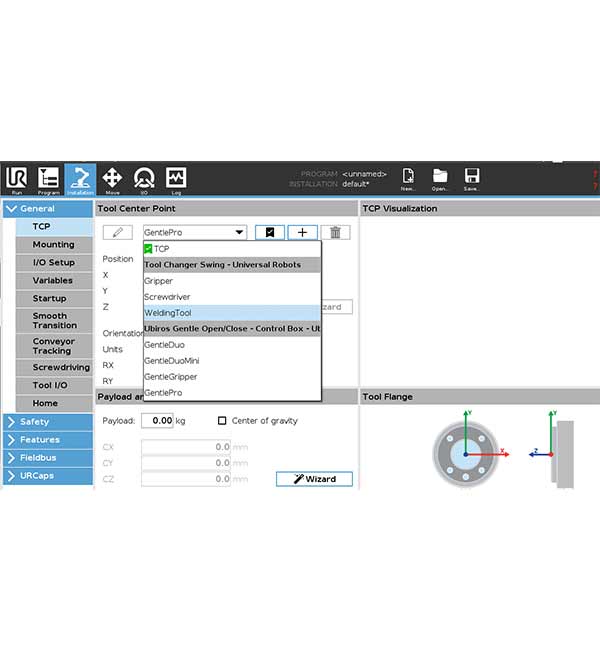Open the Run screen icon
This screenshot has width=600, height=650.
coord(17,179)
